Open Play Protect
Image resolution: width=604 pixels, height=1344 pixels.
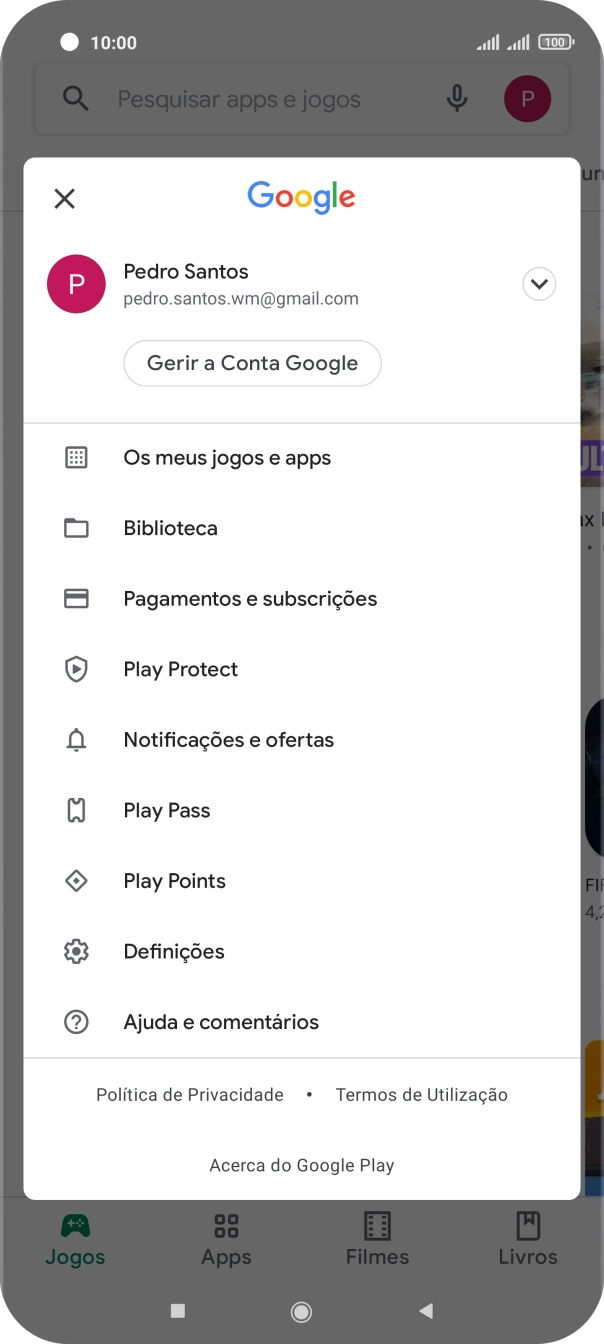tap(76, 669)
